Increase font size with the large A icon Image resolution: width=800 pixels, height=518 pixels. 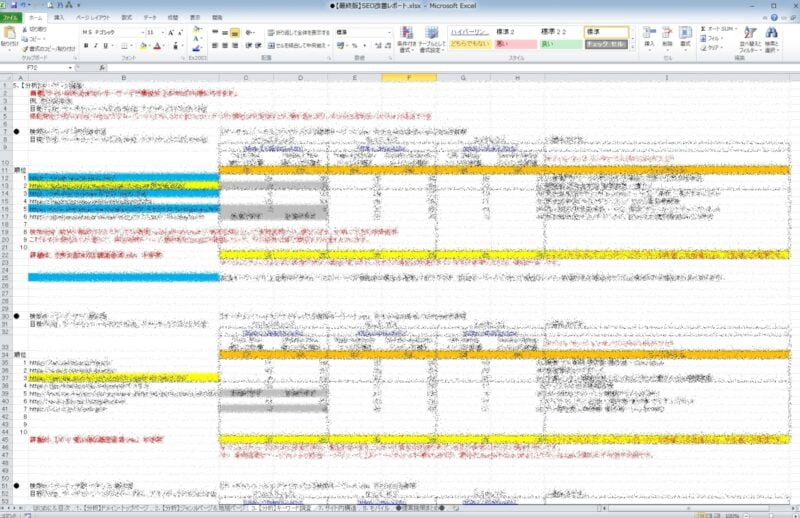(x=171, y=32)
